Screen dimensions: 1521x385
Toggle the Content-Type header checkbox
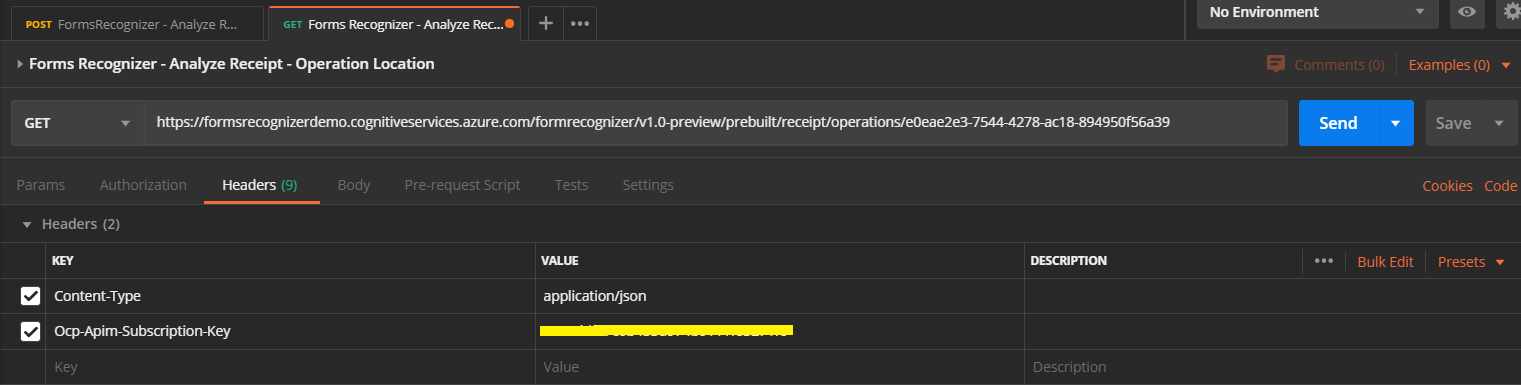point(31,296)
